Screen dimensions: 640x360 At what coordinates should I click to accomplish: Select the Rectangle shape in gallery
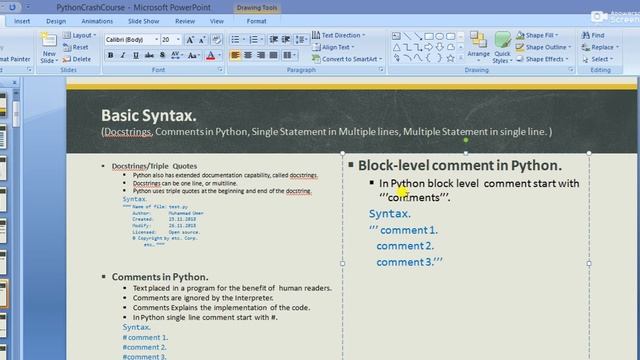click(x=429, y=36)
